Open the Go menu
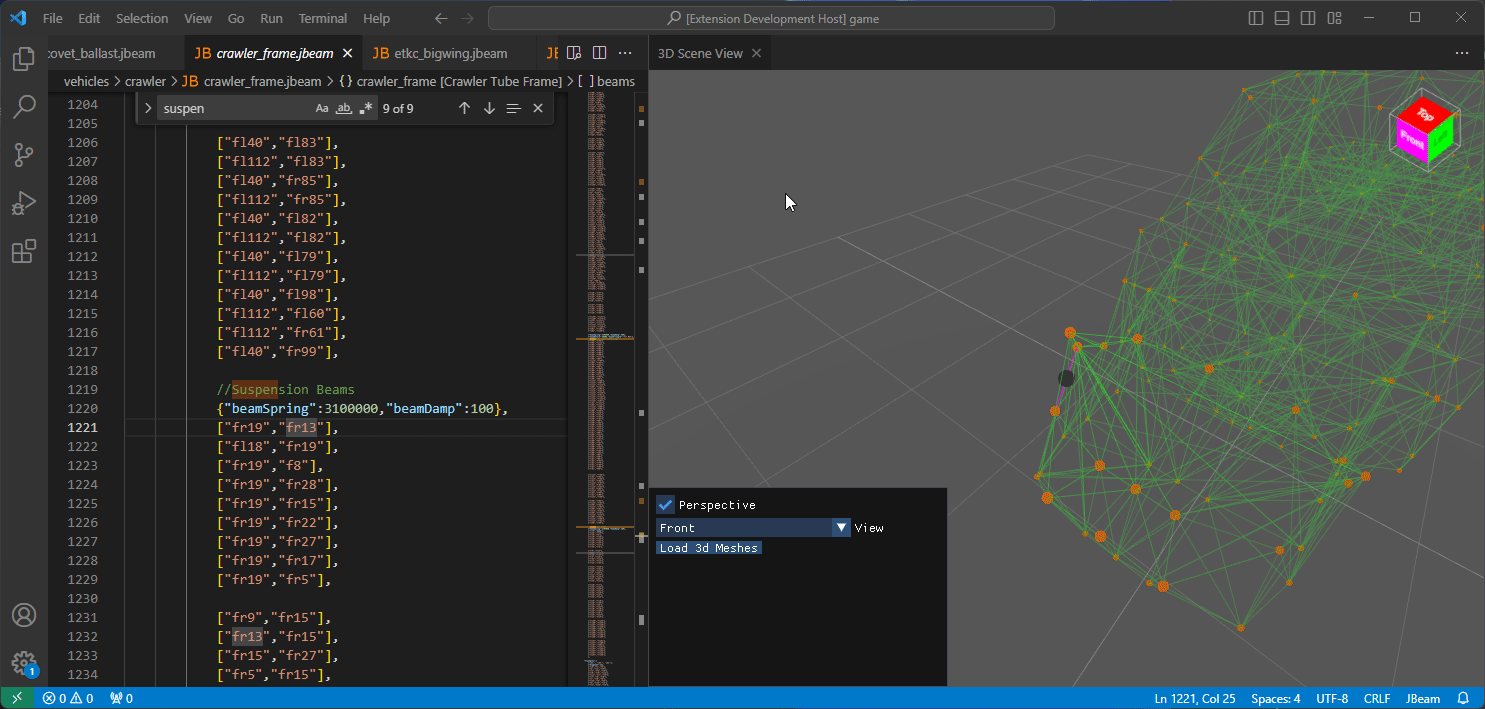 (x=236, y=18)
